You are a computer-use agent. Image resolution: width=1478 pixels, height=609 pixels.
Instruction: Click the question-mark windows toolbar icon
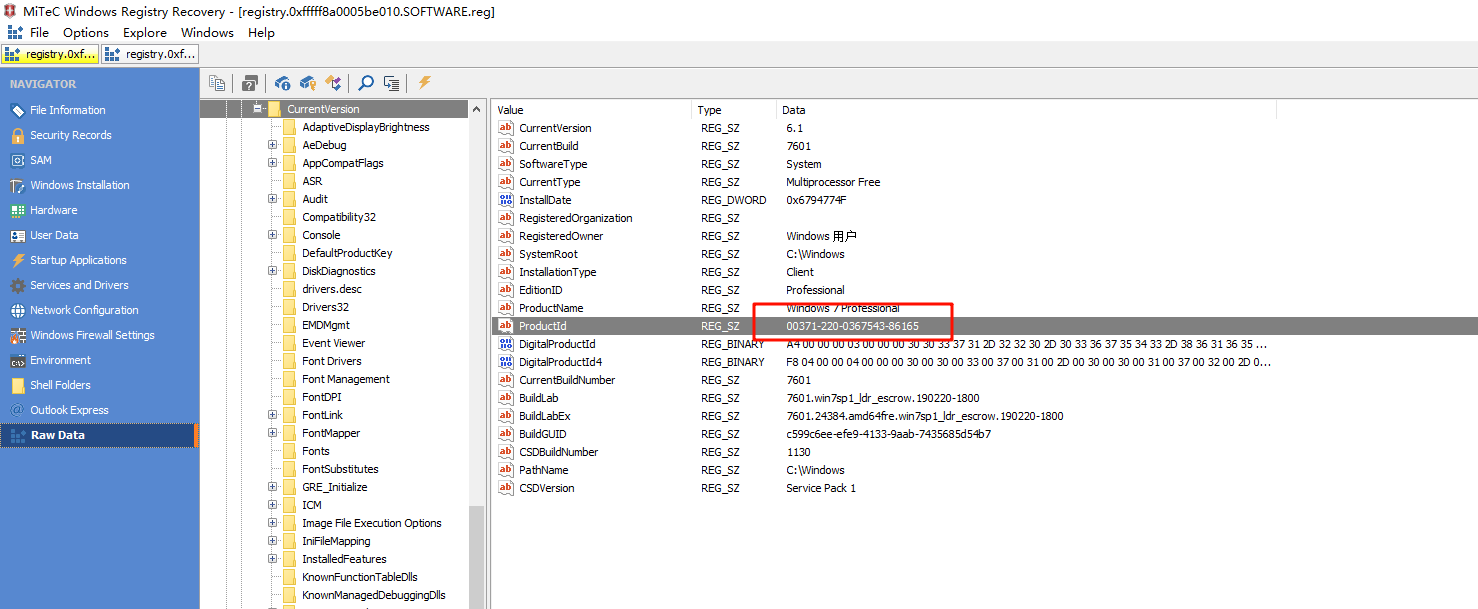coord(250,83)
